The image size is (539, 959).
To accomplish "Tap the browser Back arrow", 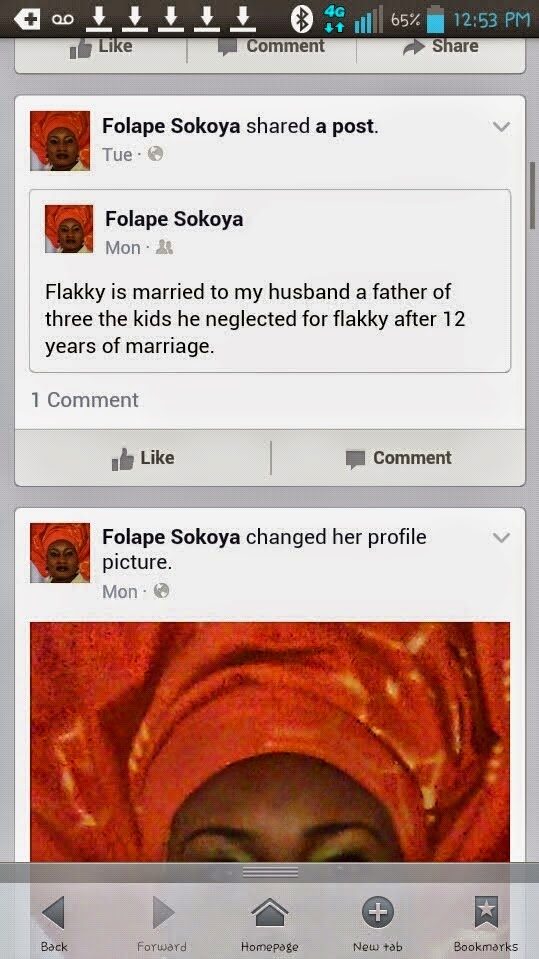I will click(x=53, y=913).
